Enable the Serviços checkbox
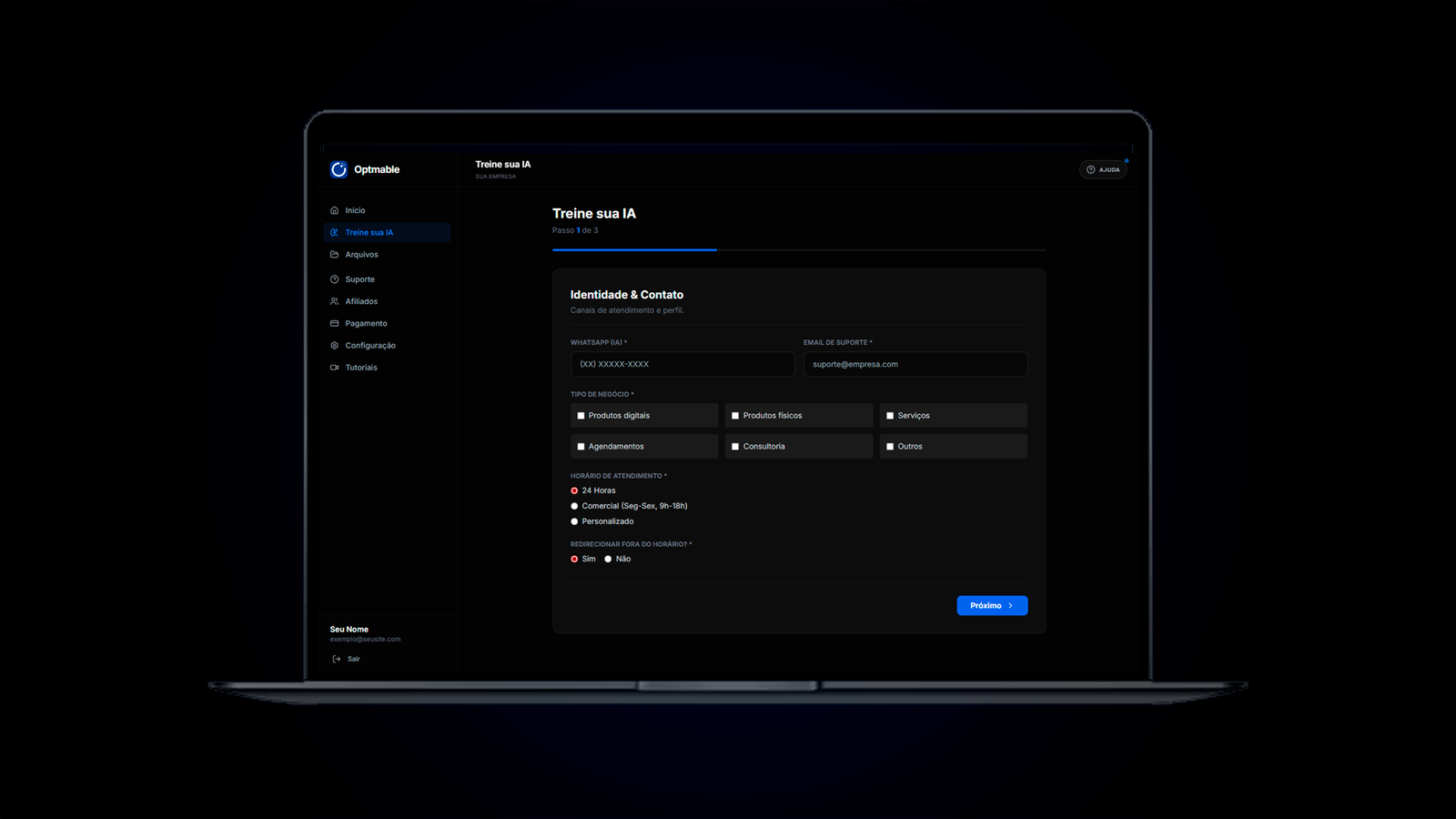 (890, 416)
